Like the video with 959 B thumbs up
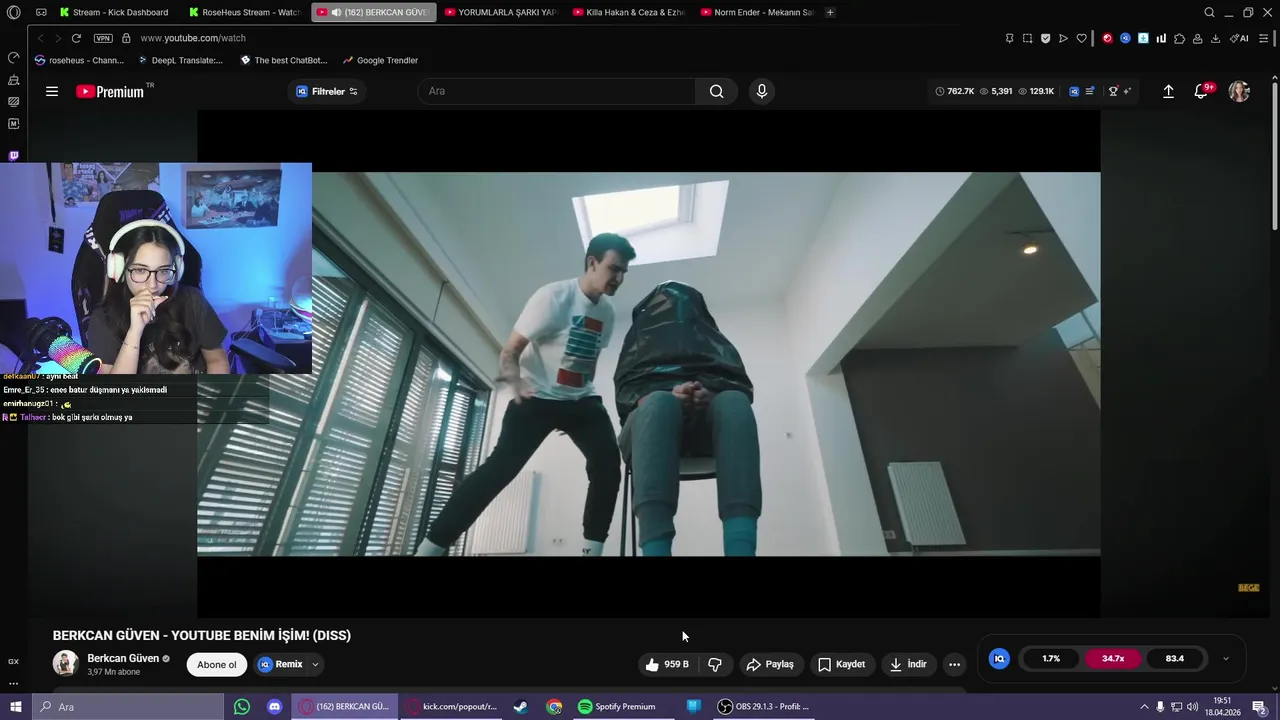 [x=667, y=664]
